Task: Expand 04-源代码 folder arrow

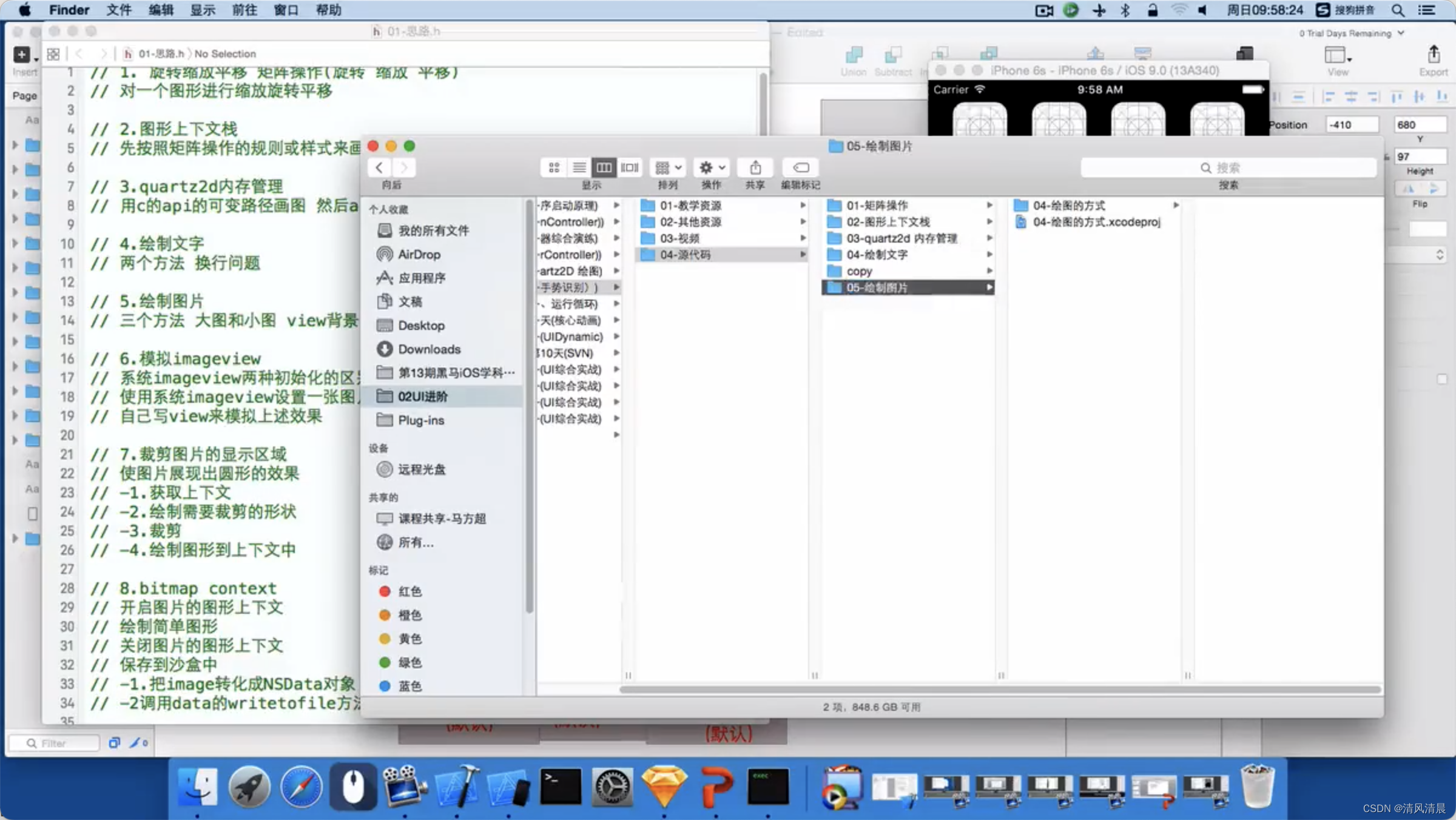Action: pos(803,255)
